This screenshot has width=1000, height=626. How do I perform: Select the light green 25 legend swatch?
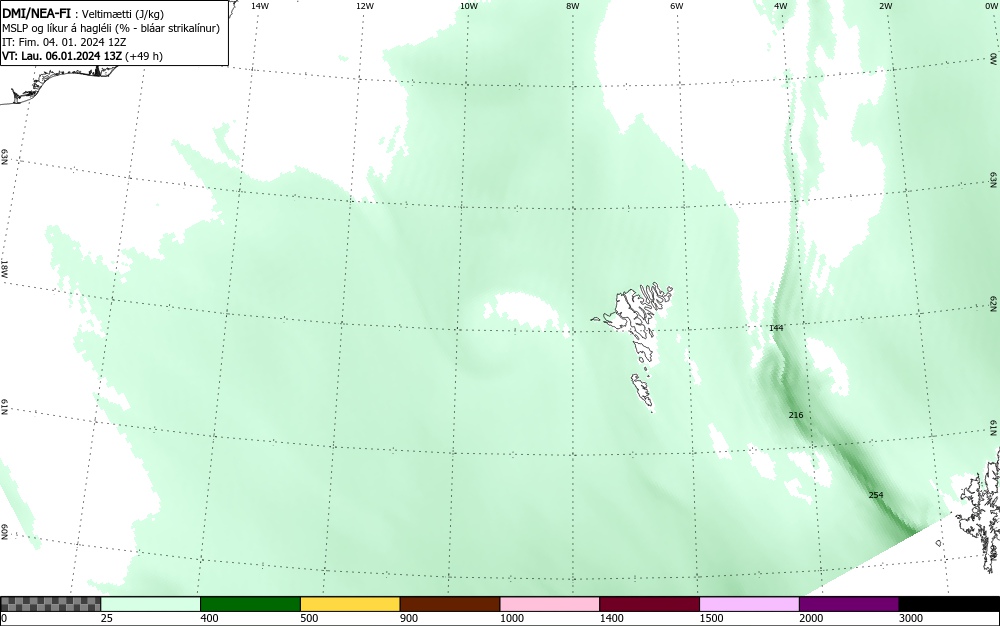coord(151,604)
